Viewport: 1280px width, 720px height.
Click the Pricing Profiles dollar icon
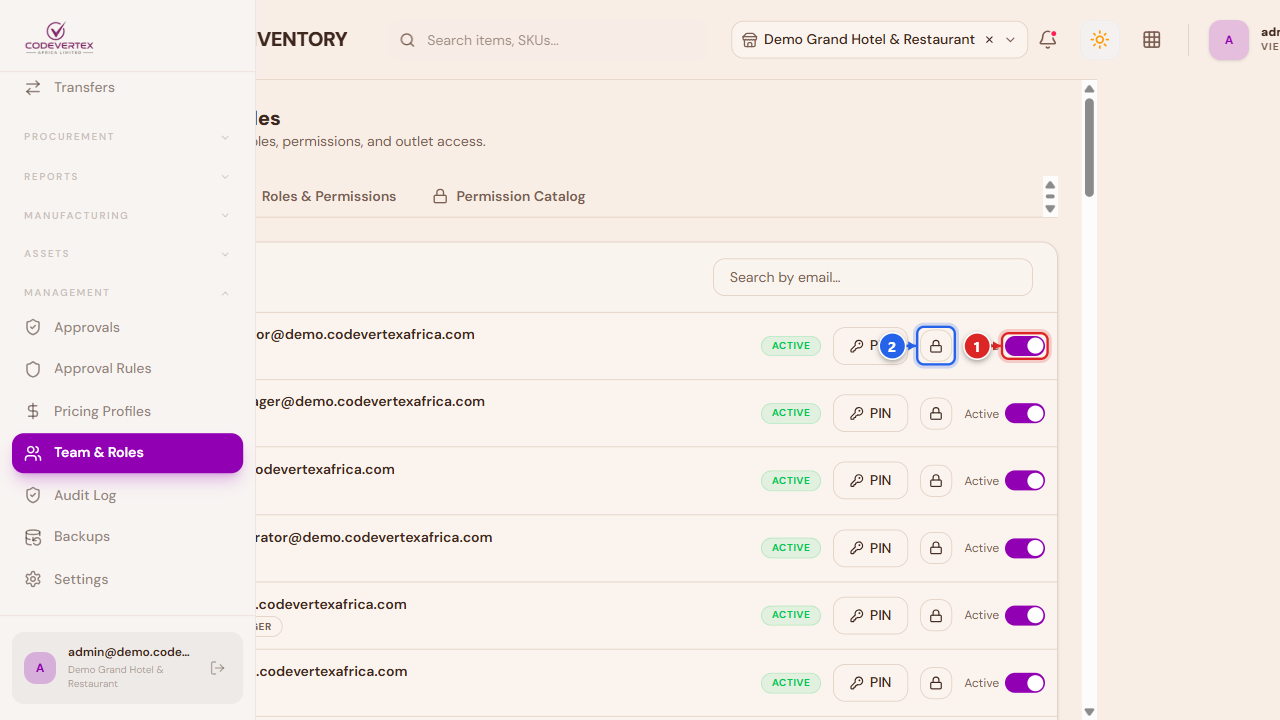33,411
